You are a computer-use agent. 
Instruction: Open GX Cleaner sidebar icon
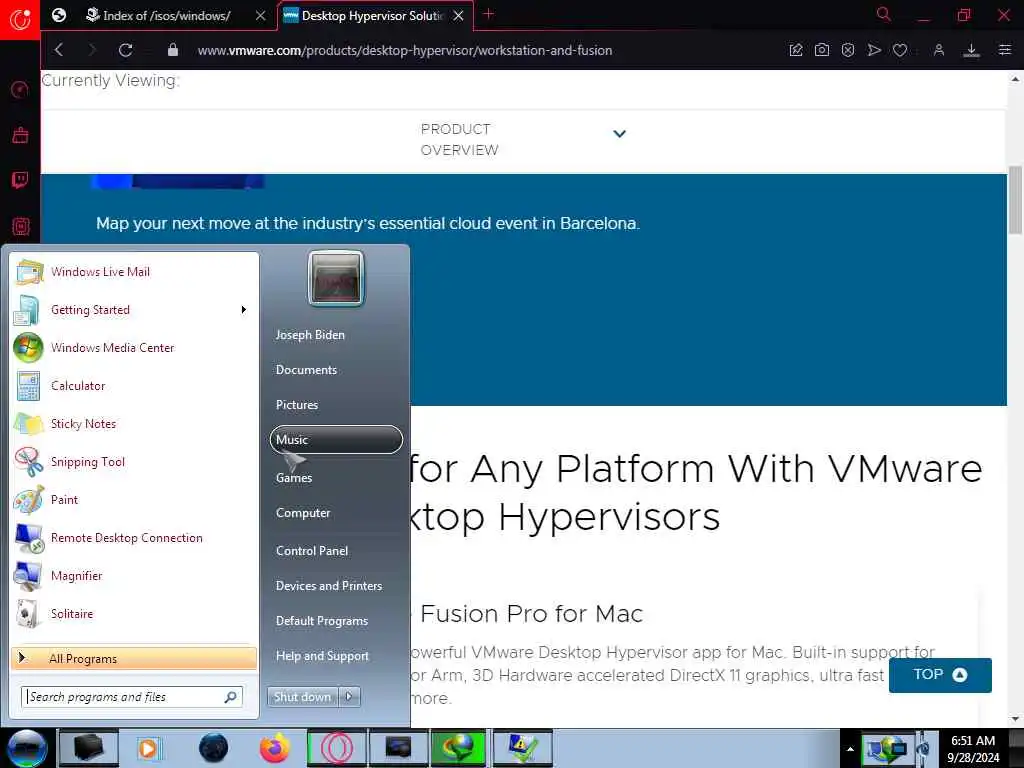20,135
